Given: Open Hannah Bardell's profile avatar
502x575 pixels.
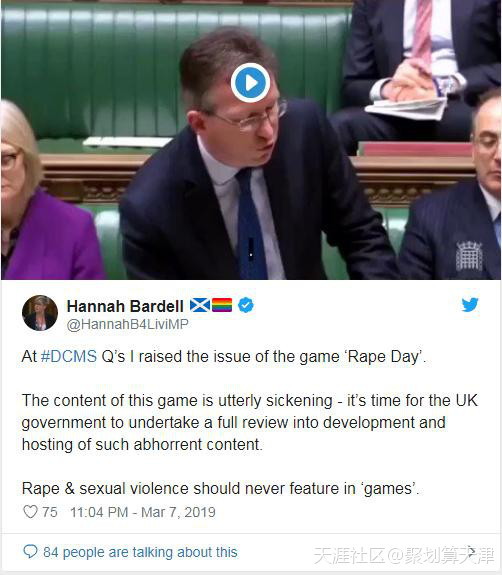Looking at the screenshot, I should tap(40, 313).
